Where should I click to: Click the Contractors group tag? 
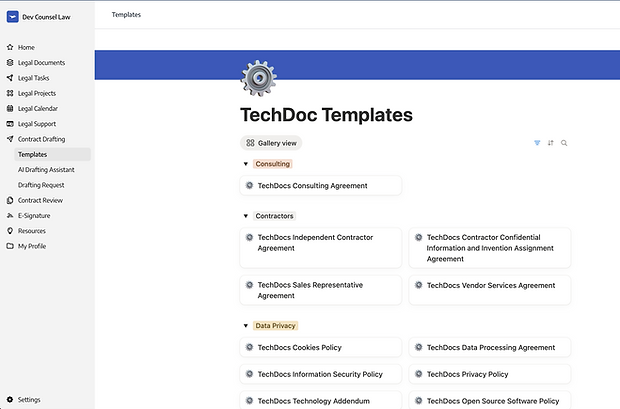click(x=274, y=216)
